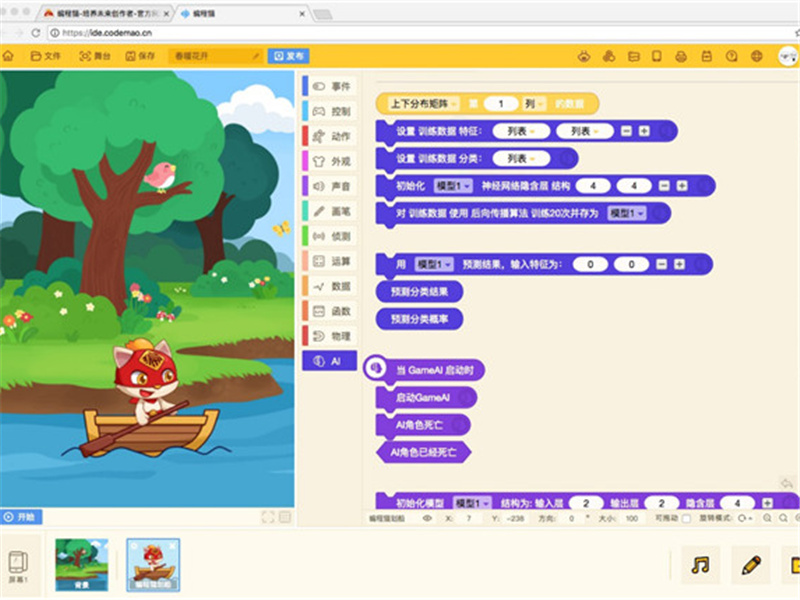Select the 运算 (Operators) block category
The image size is (800, 600).
tap(330, 261)
